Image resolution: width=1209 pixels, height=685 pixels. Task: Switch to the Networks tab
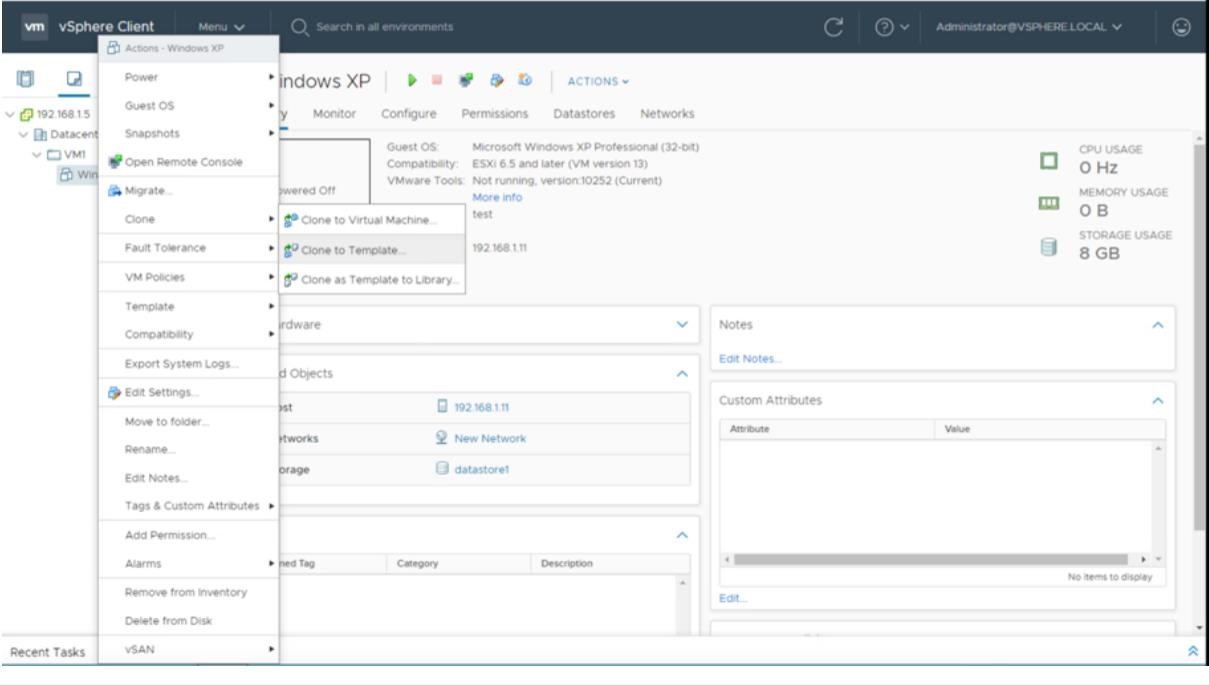(666, 114)
